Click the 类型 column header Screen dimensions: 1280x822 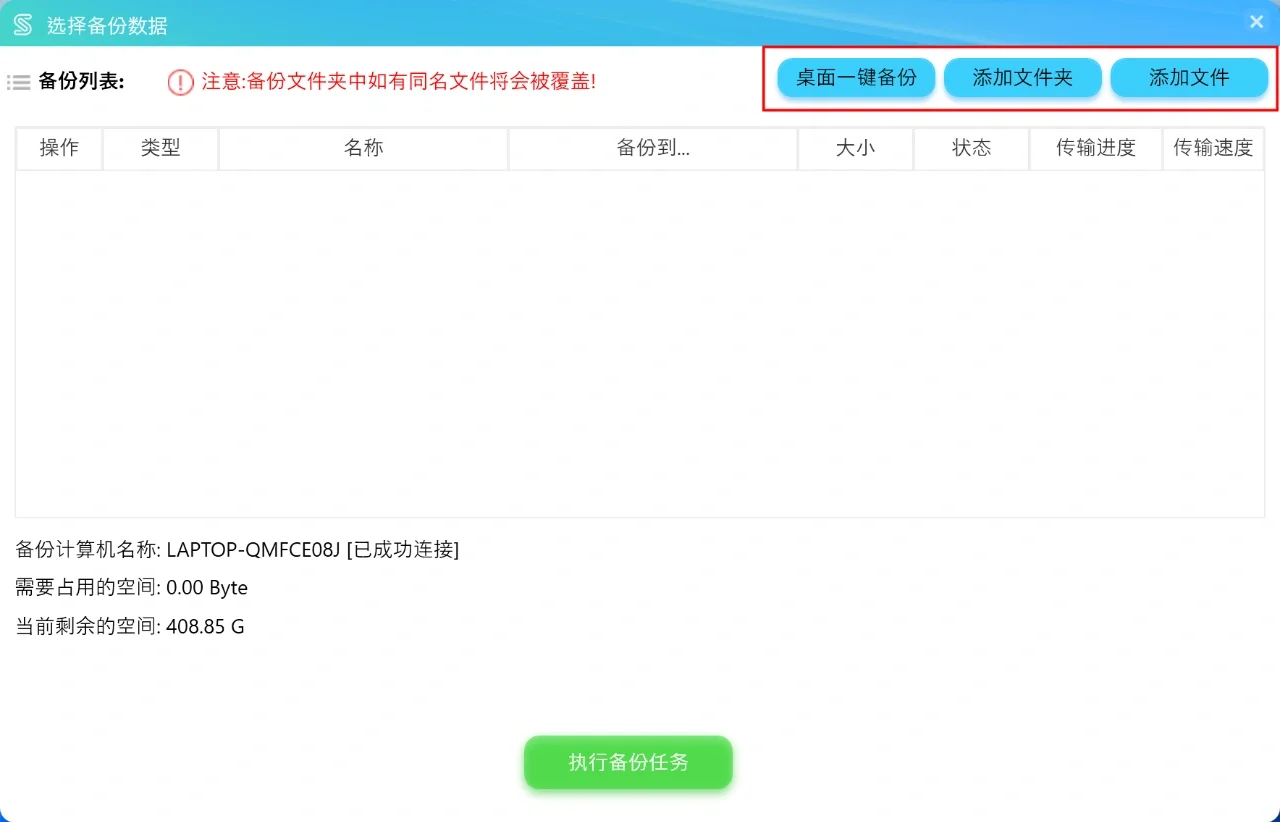160,148
